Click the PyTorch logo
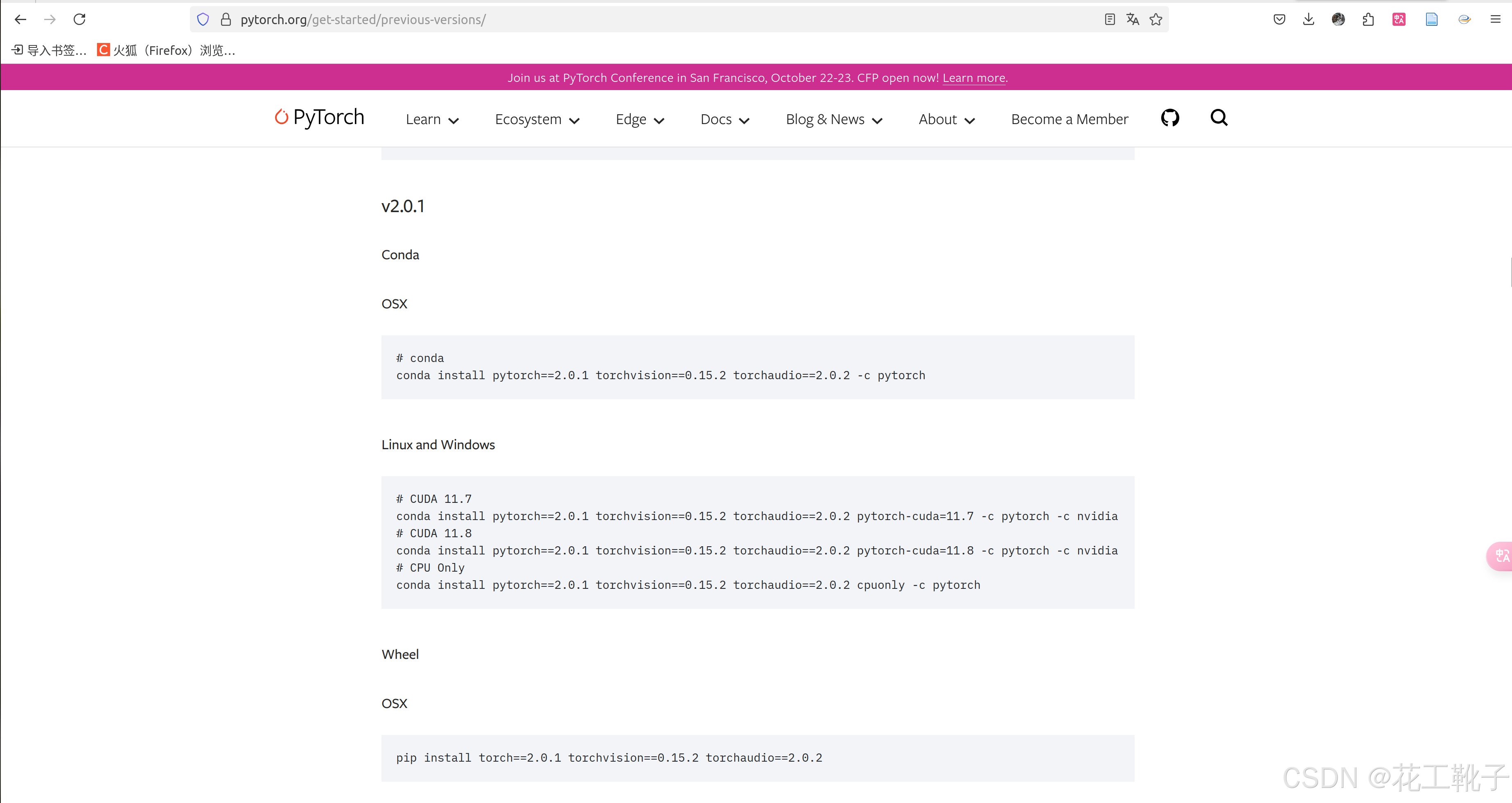 (320, 118)
